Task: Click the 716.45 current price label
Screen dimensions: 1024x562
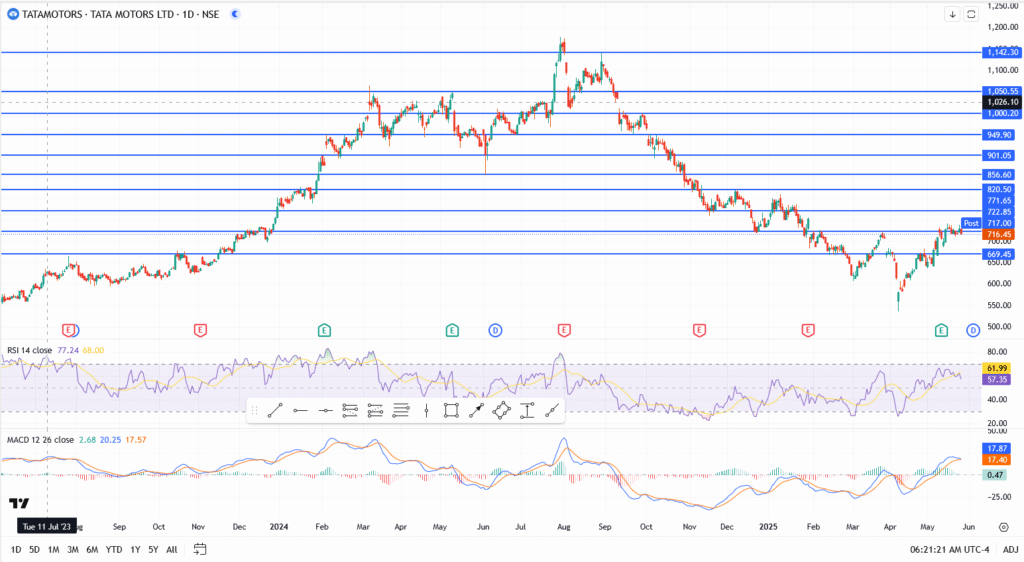Action: [999, 234]
